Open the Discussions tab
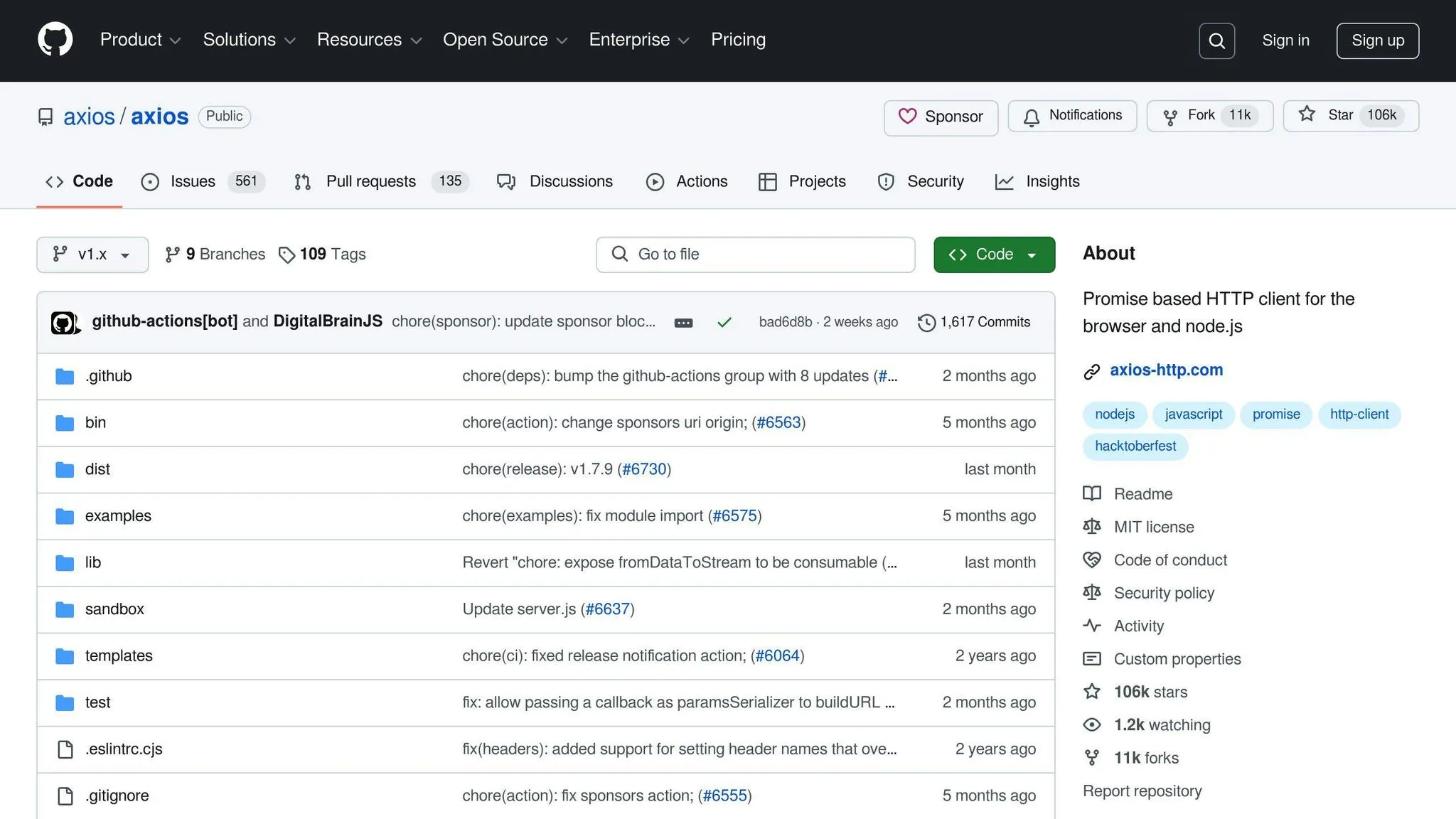This screenshot has height=819, width=1456. (555, 181)
